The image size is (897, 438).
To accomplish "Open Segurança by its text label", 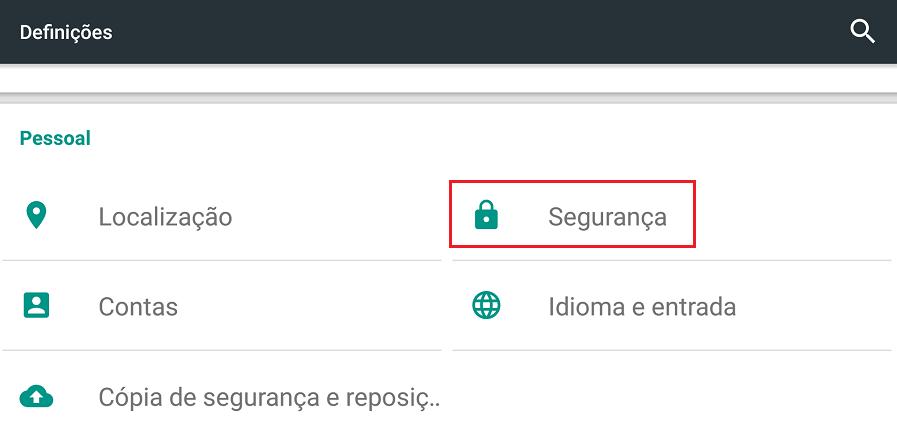I will click(607, 216).
